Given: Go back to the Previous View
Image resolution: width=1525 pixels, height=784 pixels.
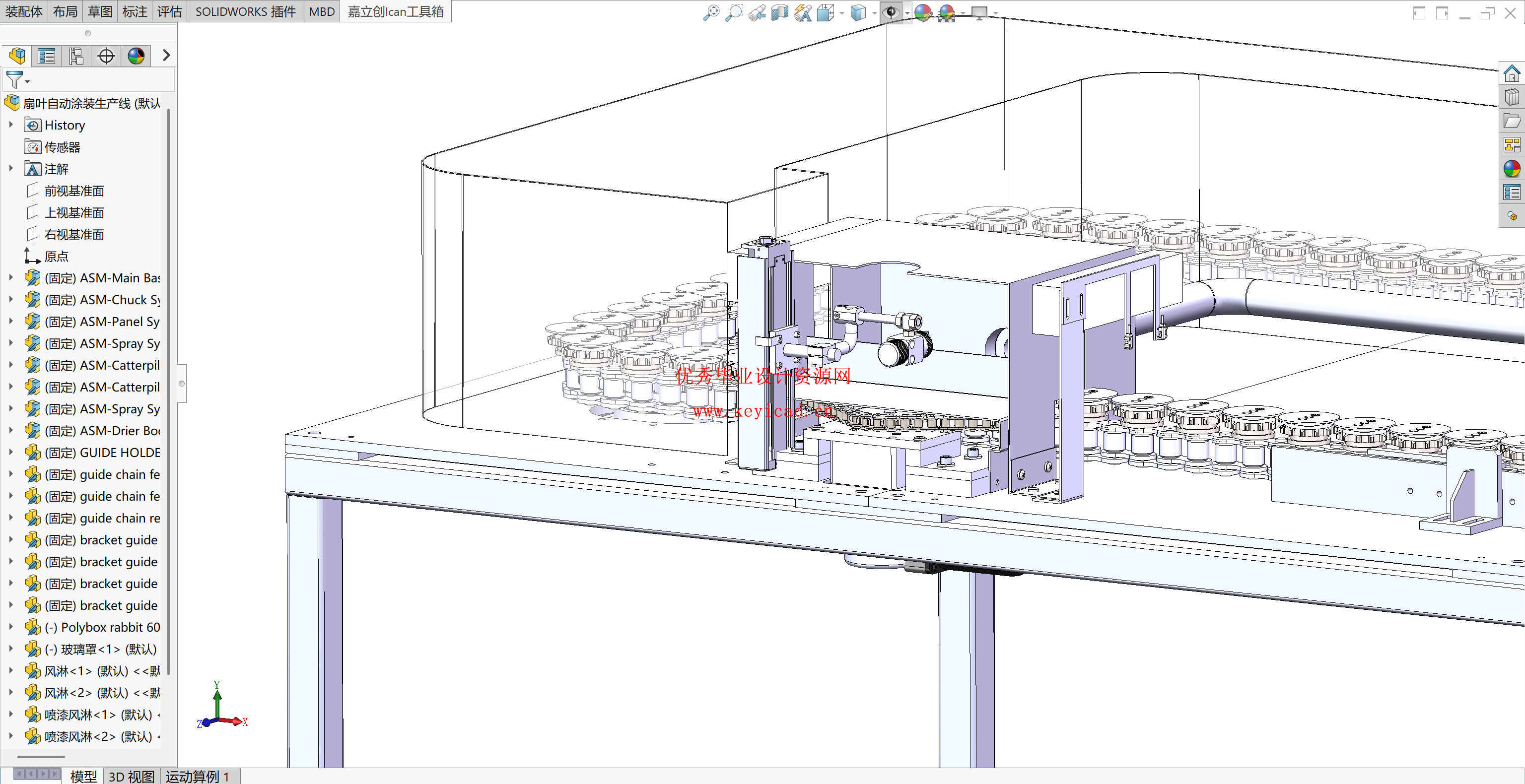Looking at the screenshot, I should [757, 12].
